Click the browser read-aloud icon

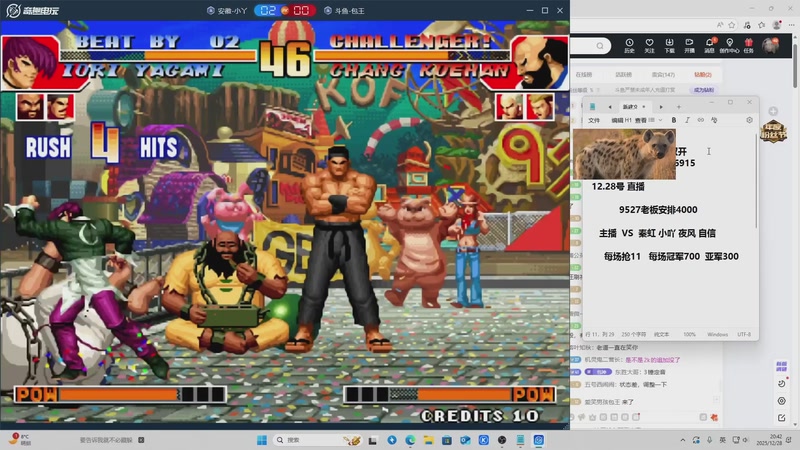[x=720, y=24]
